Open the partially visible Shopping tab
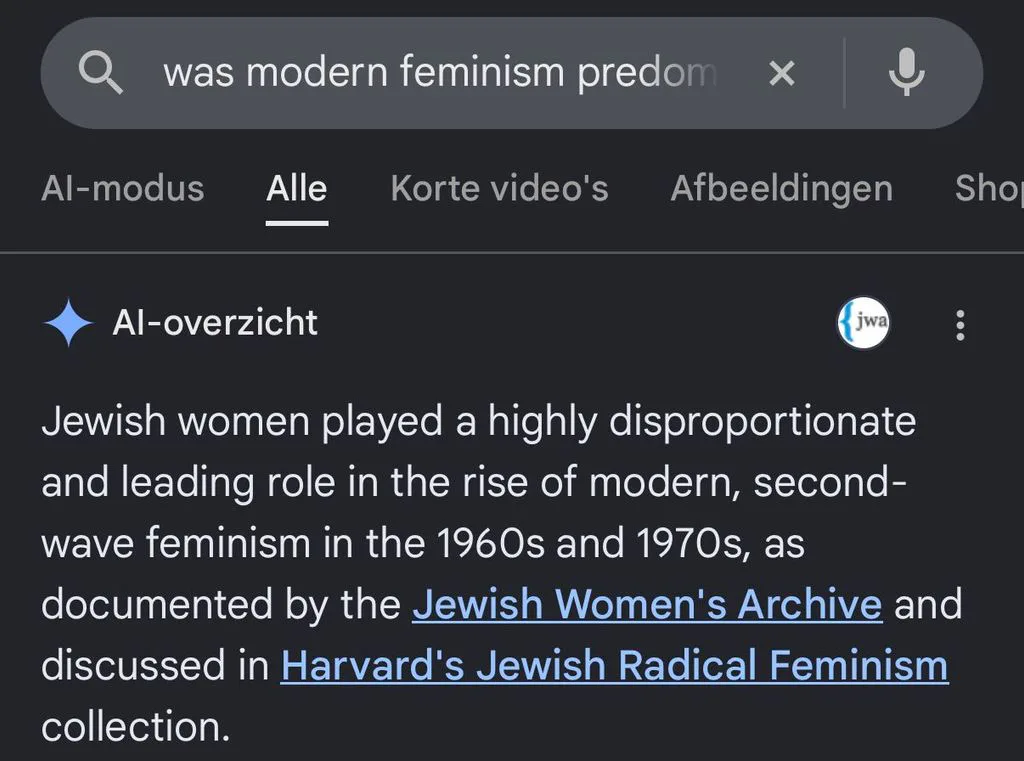 (x=989, y=188)
